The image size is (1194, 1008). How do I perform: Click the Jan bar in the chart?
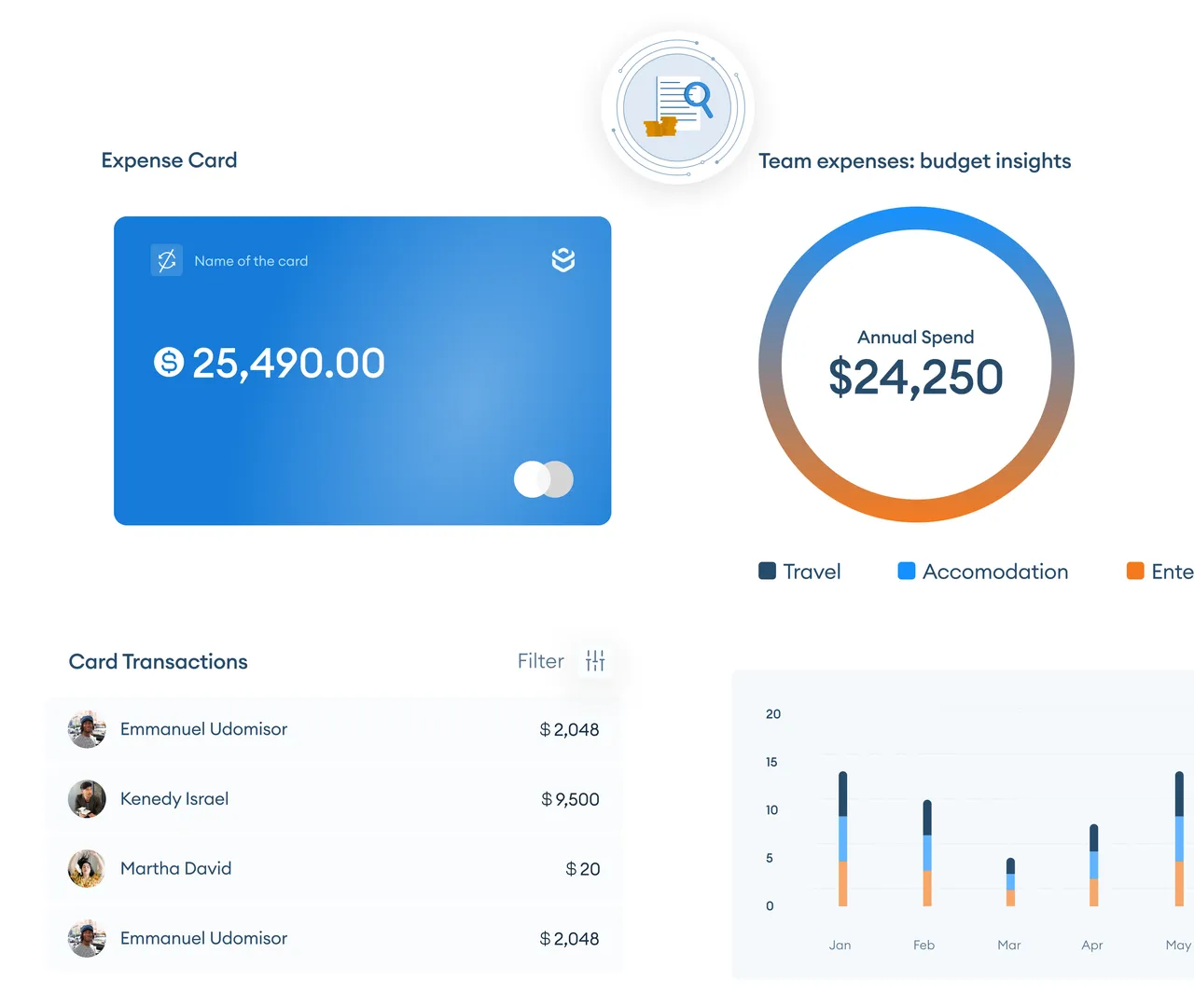point(843,839)
